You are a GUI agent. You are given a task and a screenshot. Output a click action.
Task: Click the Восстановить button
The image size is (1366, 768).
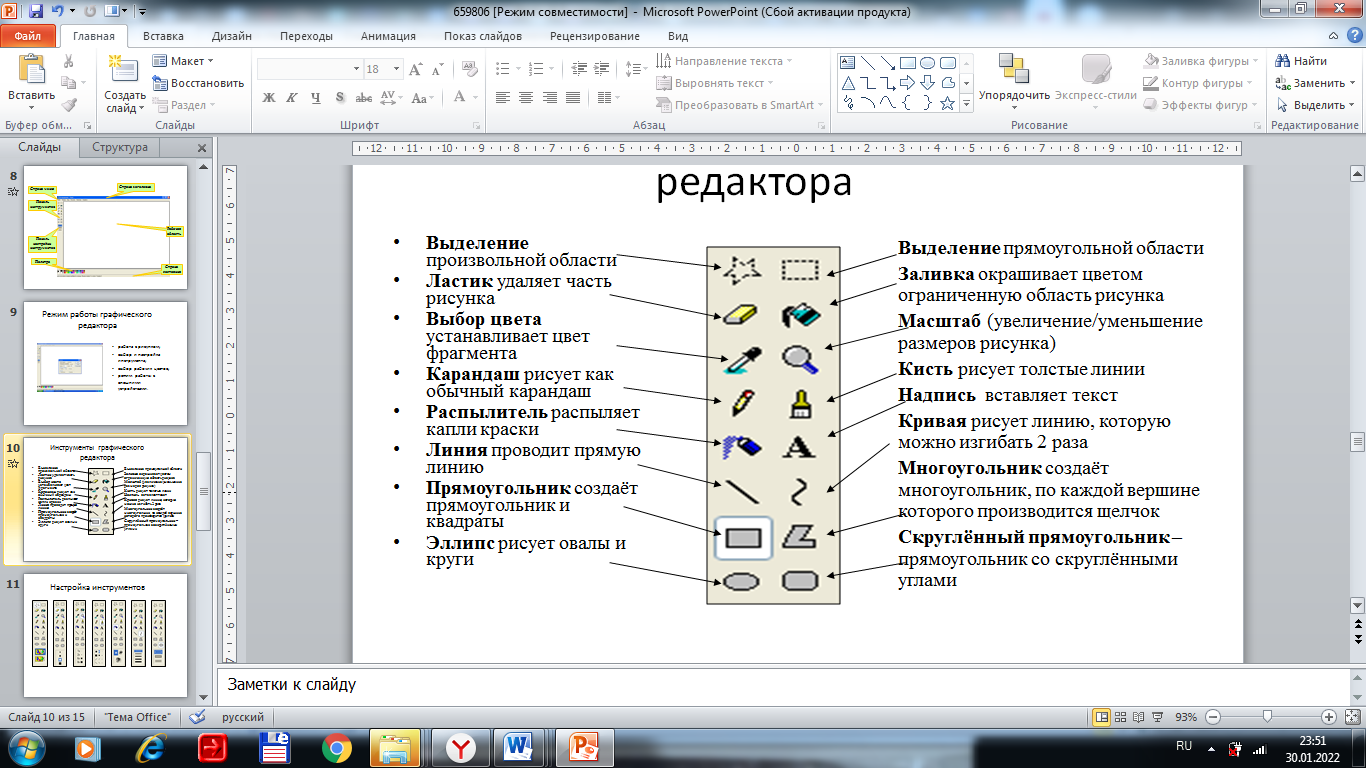(x=198, y=83)
